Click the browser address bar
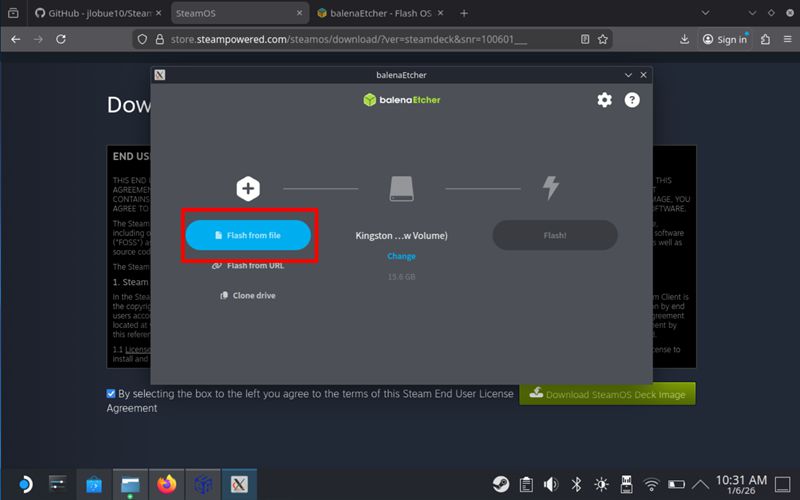 [x=372, y=39]
